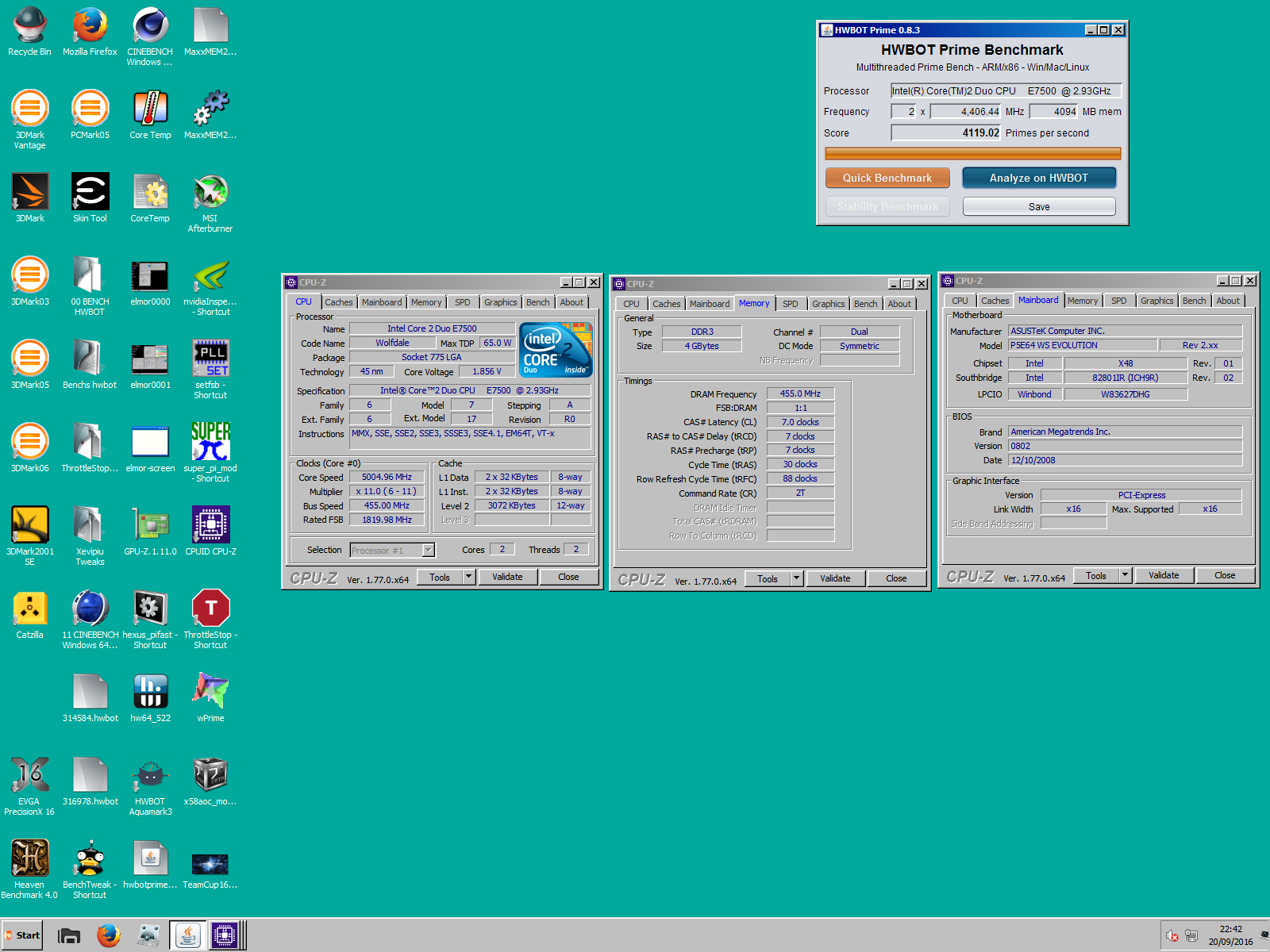Viewport: 1270px width, 952px height.
Task: Open CPU tab in CPU-Z Mainboard window
Action: tap(960, 301)
